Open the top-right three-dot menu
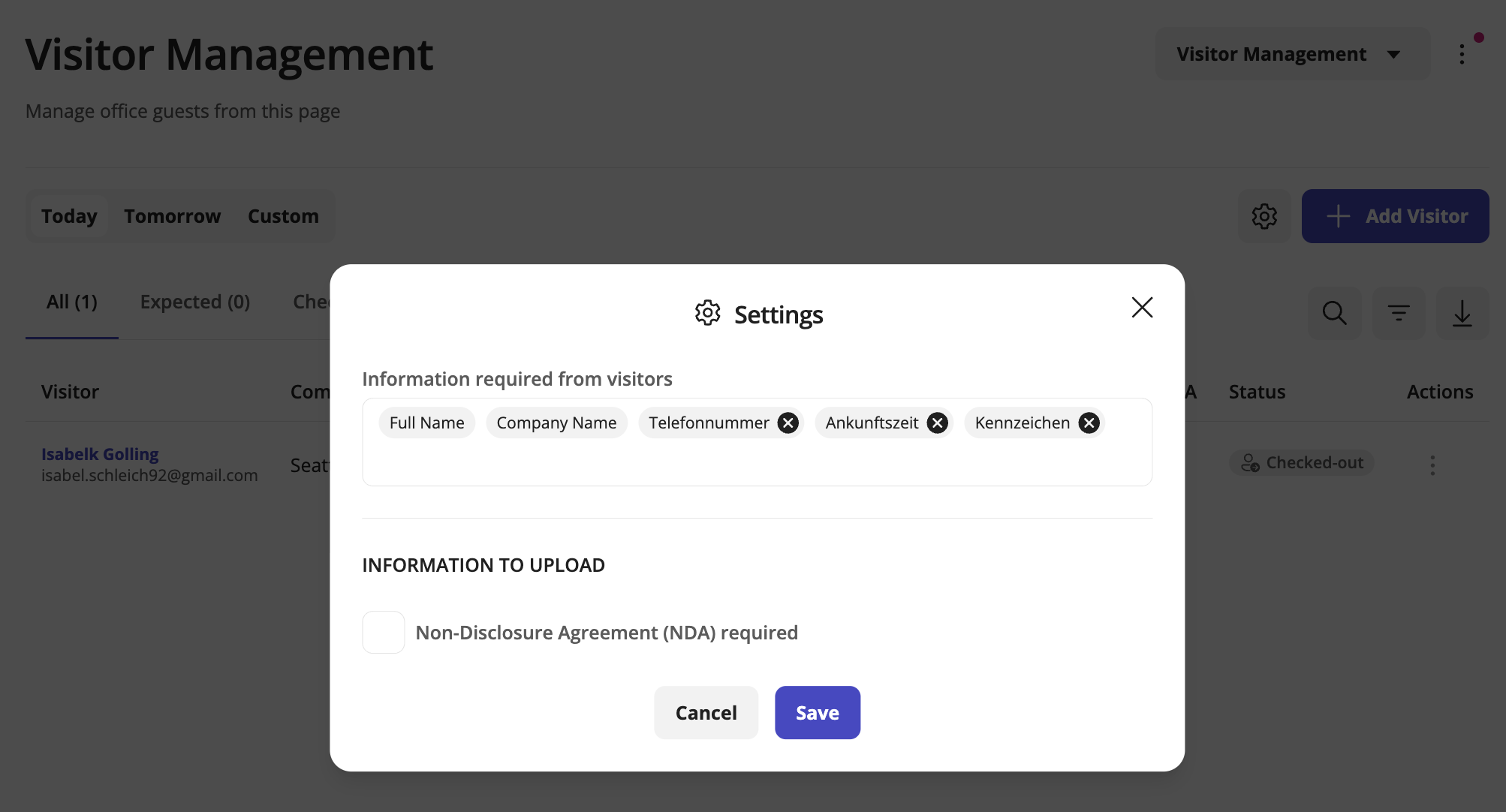 (1462, 54)
